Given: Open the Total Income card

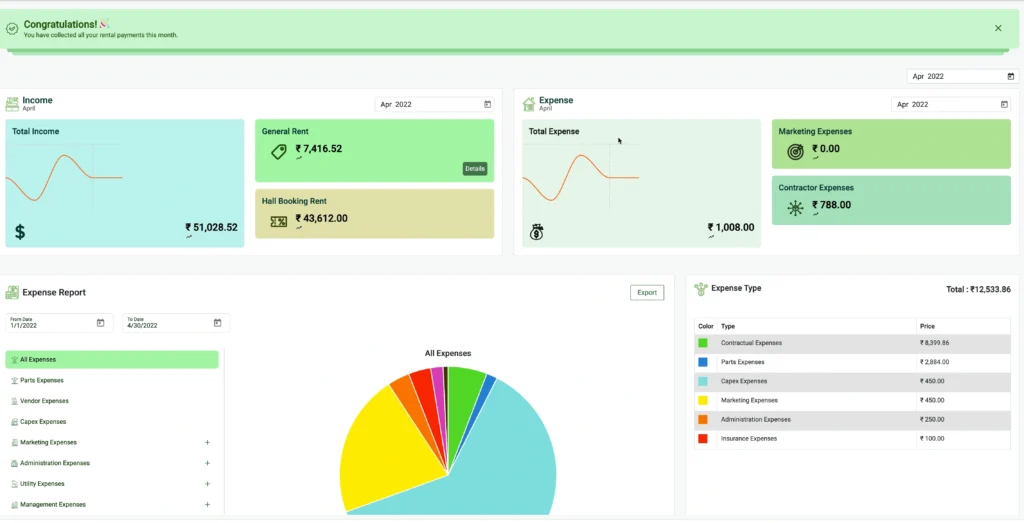Looking at the screenshot, I should click(x=125, y=183).
